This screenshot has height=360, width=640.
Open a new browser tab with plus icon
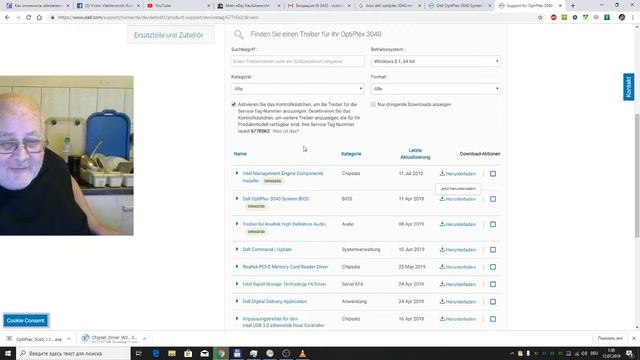[573, 6]
